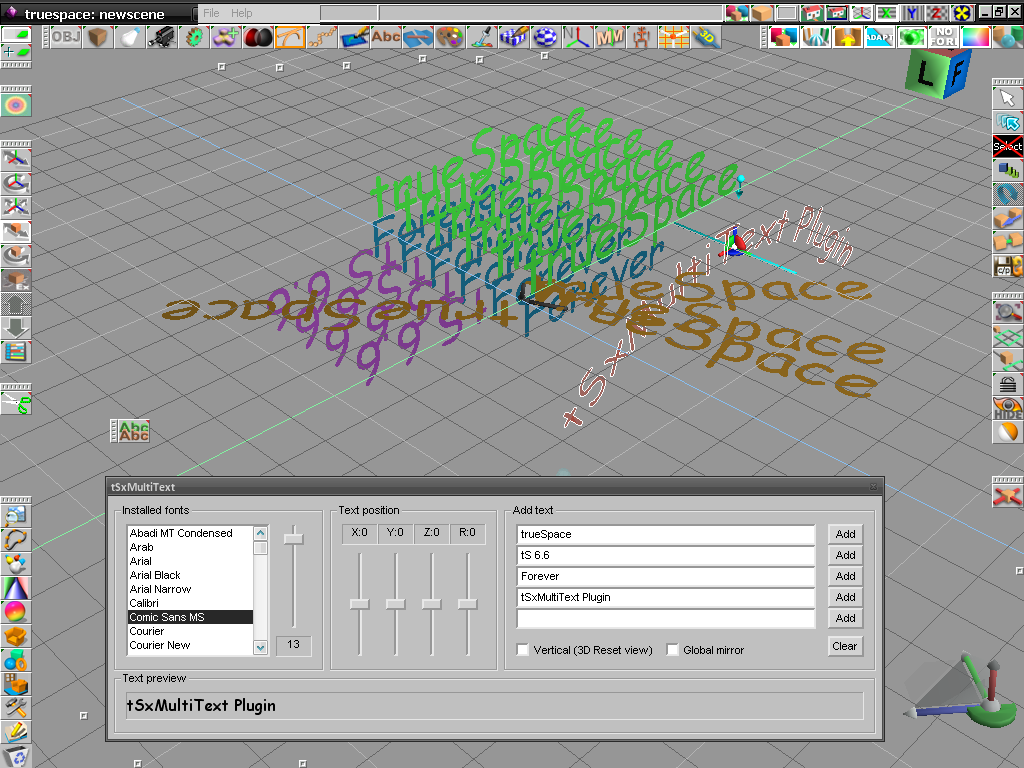Click the down arrow hierarchy icon
This screenshot has height=768, width=1024.
pyautogui.click(x=16, y=328)
